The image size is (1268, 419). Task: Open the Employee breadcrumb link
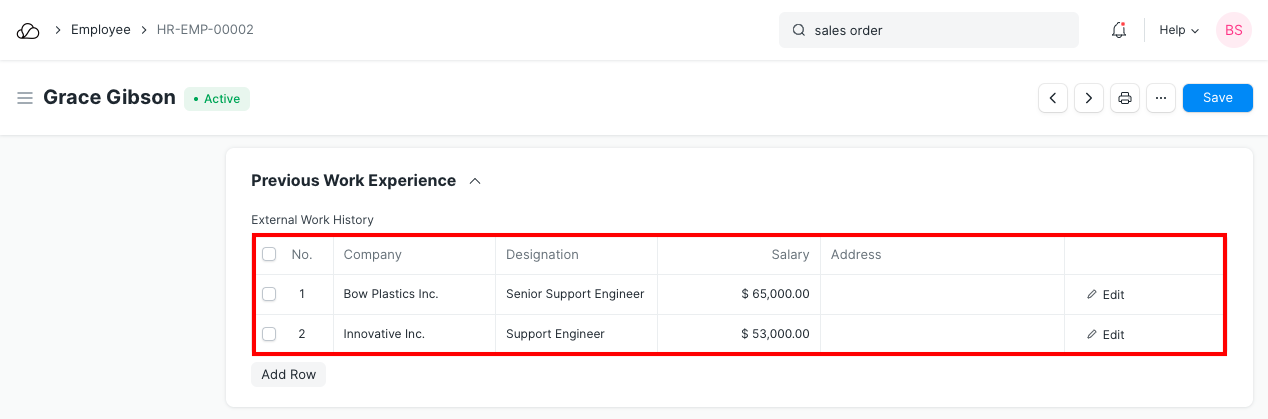click(100, 30)
